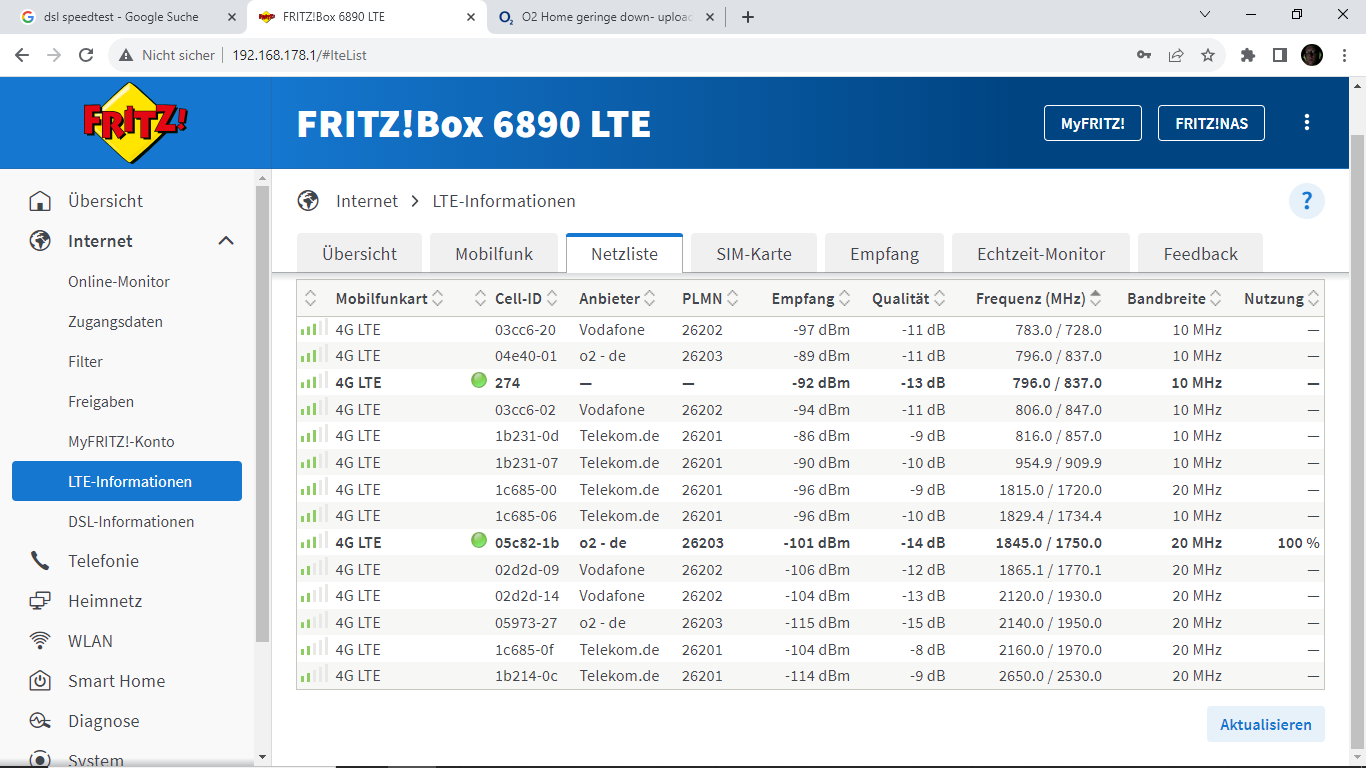Click the sidebar scroll down arrow

[x=263, y=757]
